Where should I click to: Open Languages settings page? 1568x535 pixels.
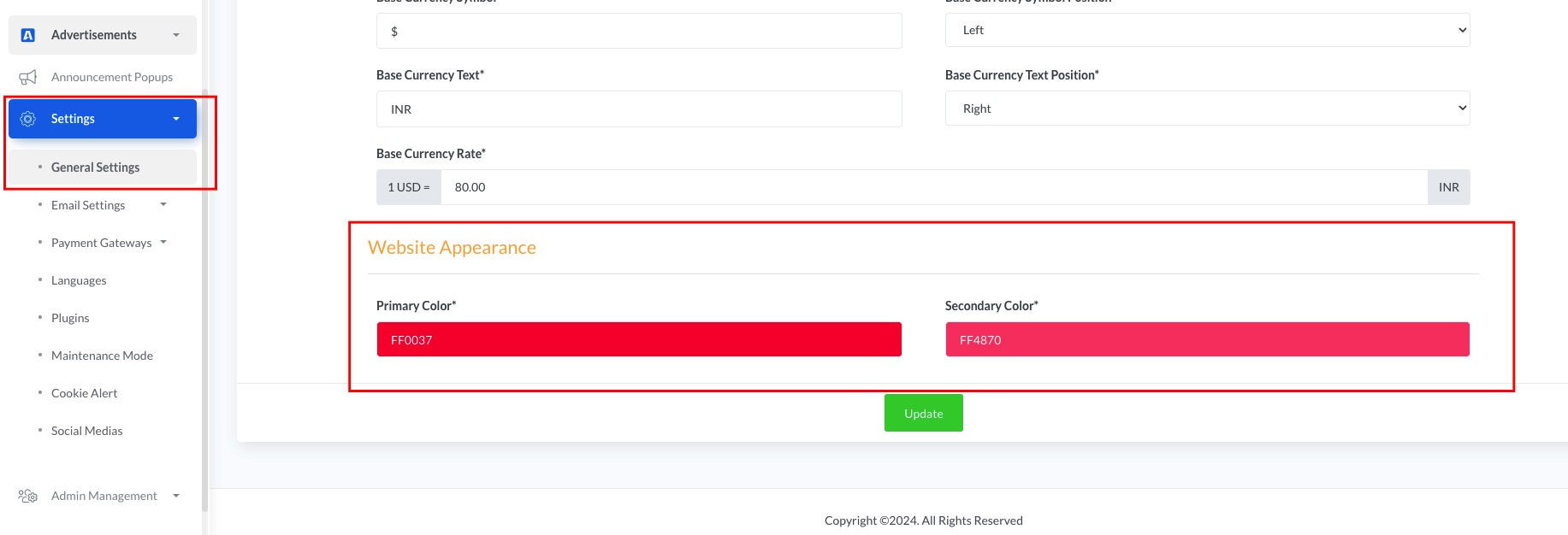tap(79, 280)
